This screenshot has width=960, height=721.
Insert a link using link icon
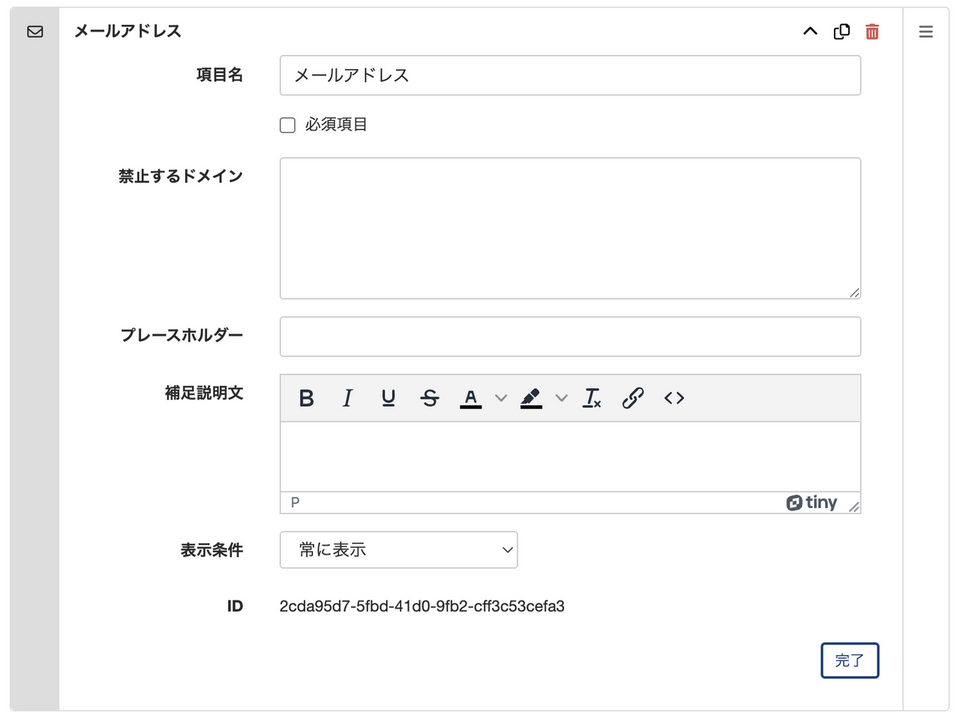(633, 398)
